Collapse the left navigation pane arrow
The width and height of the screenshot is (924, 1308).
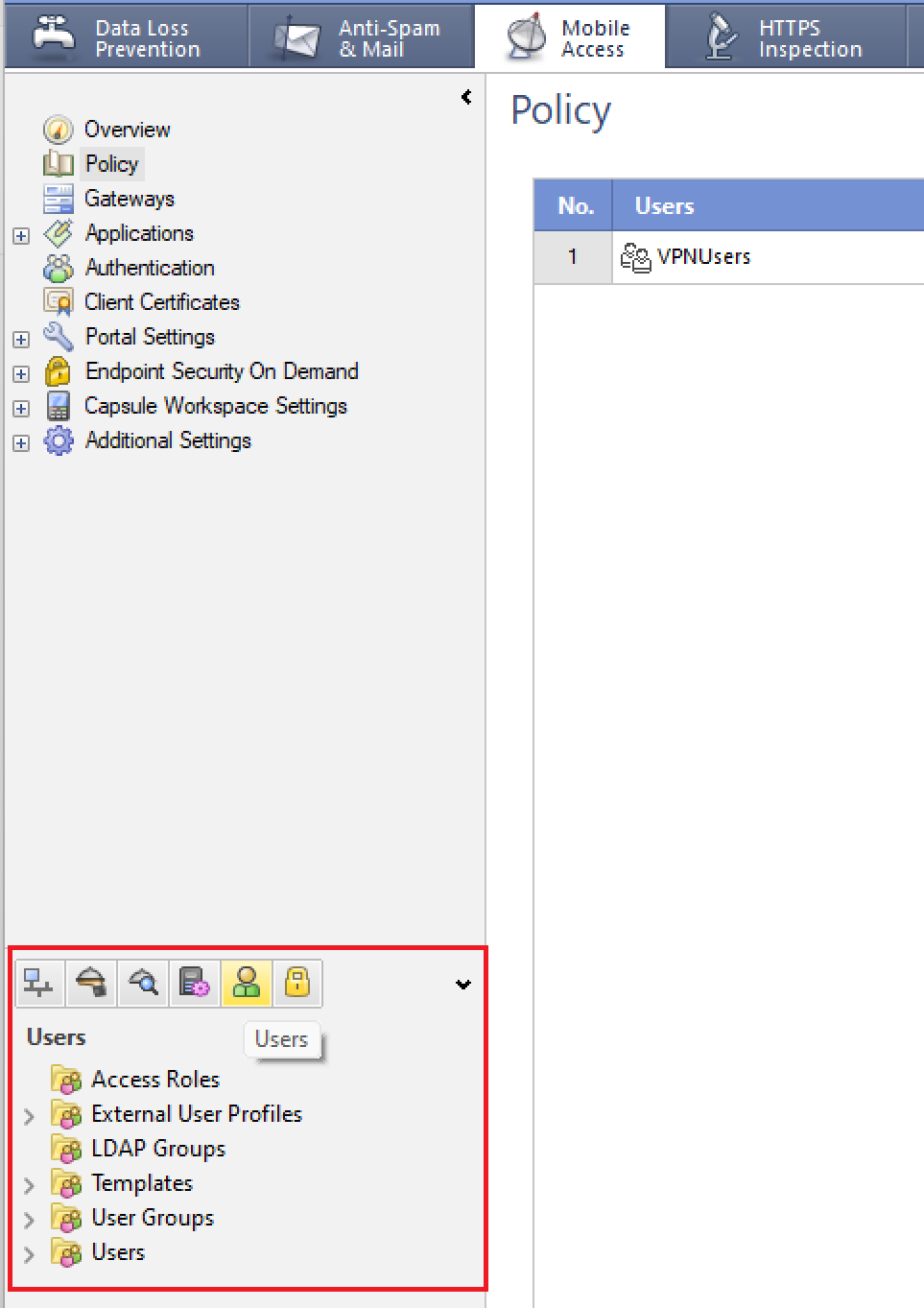[x=466, y=97]
